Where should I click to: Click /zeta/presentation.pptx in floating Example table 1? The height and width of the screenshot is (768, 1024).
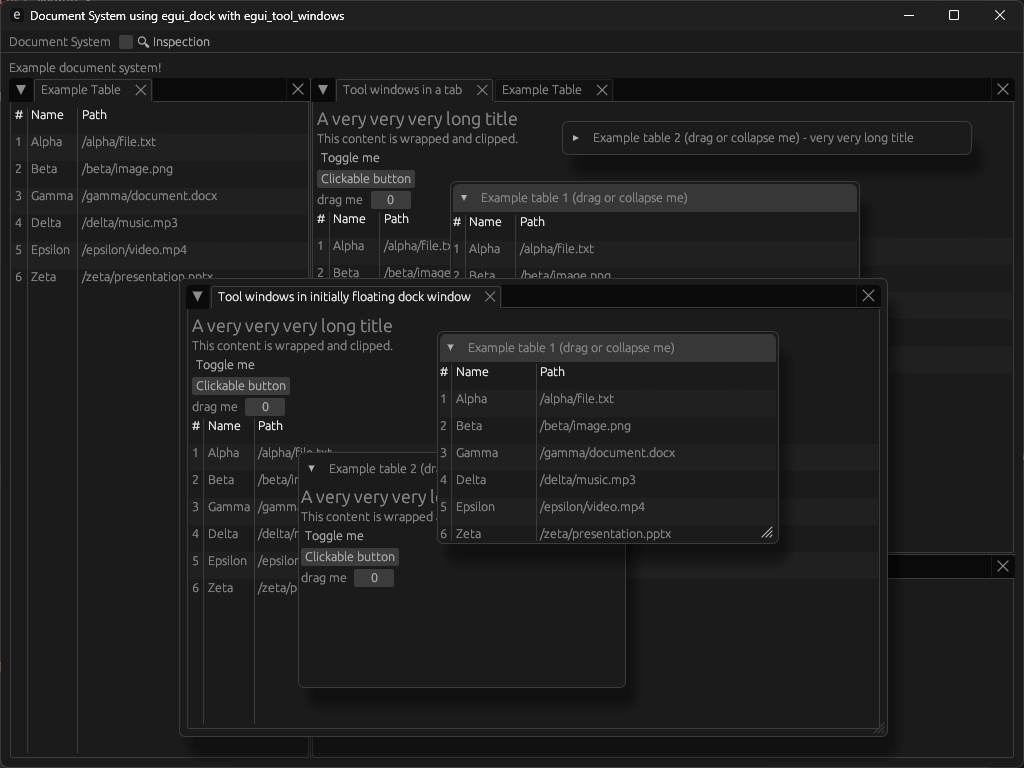[x=605, y=534]
